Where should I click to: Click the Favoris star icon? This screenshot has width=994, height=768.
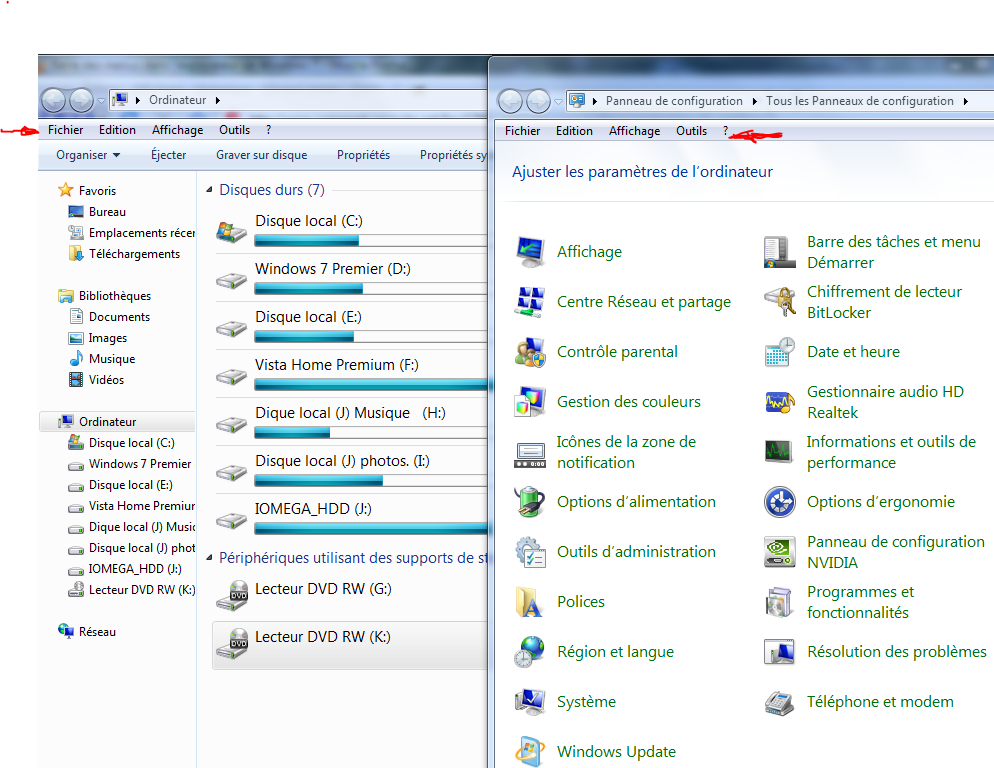coord(65,190)
